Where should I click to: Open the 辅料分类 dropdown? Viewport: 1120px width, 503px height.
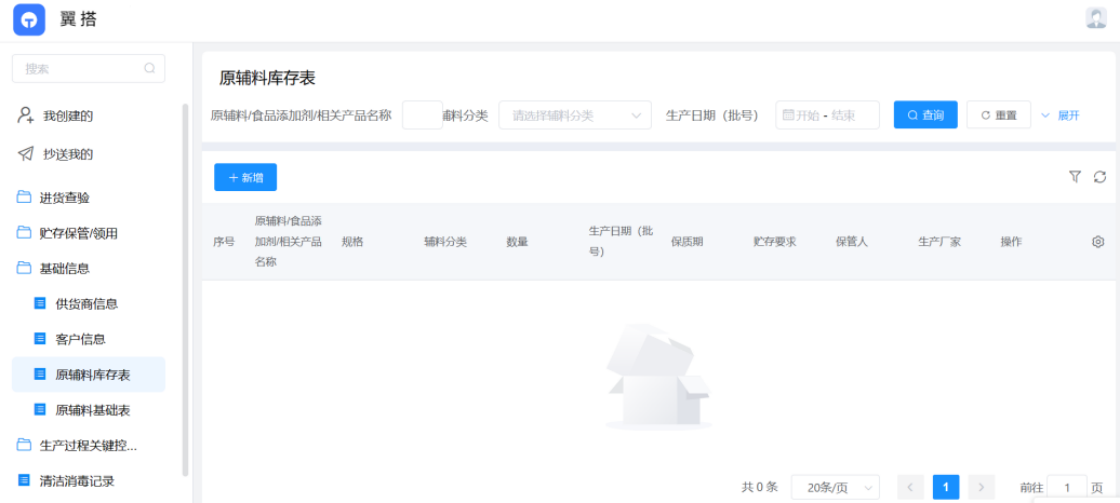coord(574,115)
